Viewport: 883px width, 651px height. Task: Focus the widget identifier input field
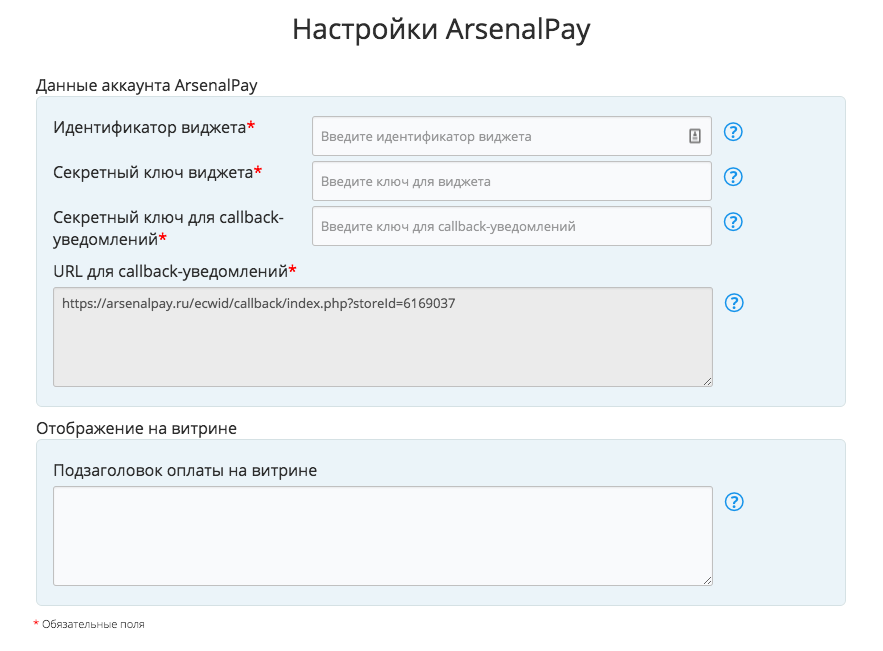click(x=511, y=136)
